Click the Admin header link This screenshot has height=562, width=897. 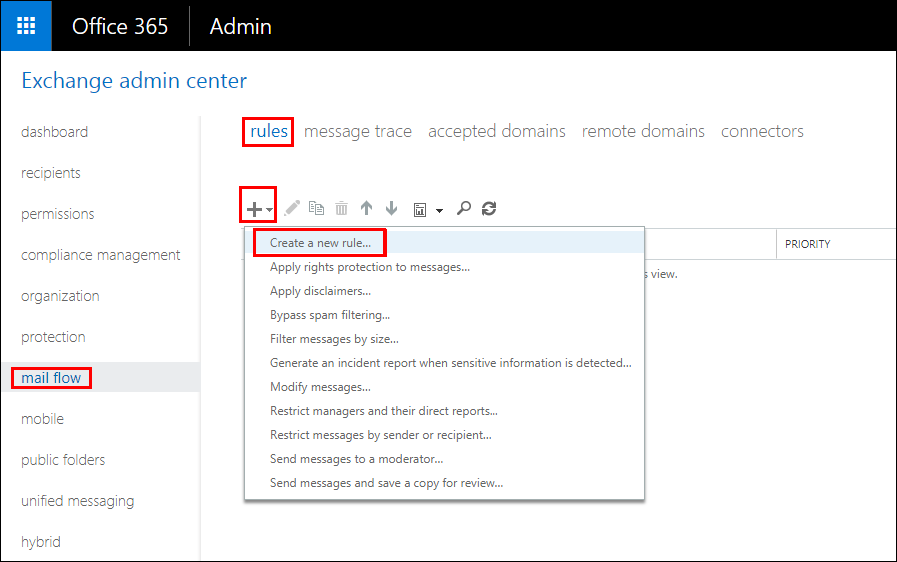[240, 26]
